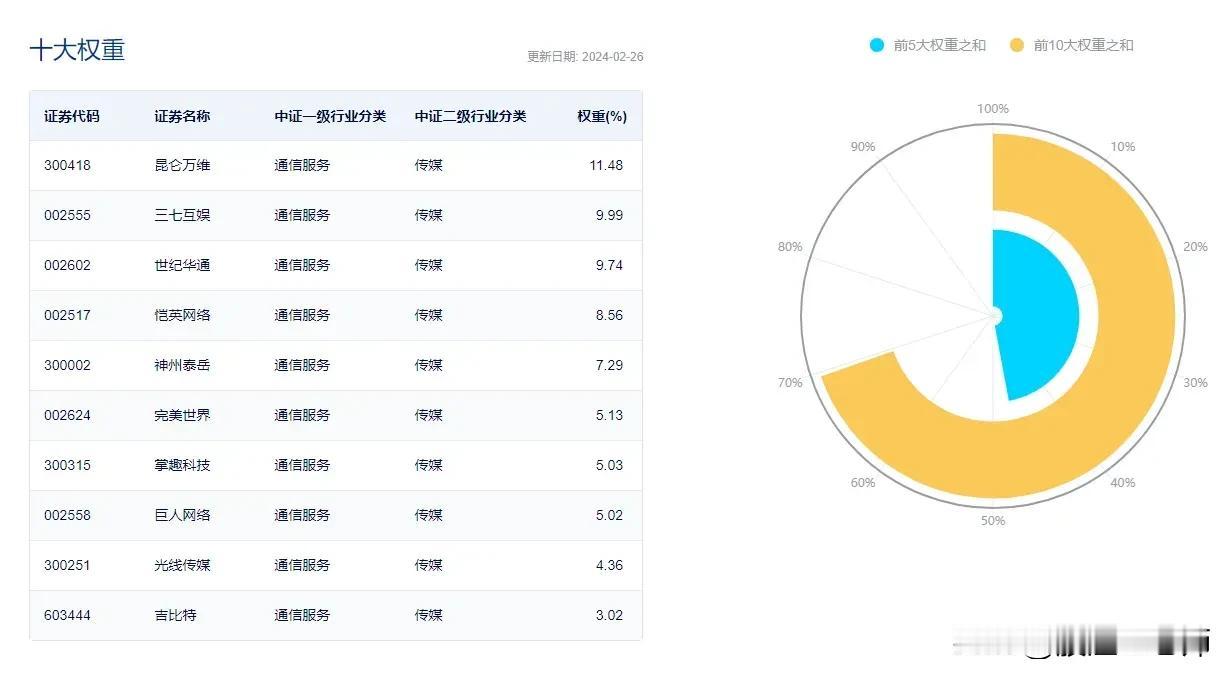The image size is (1230, 676).
Task: Click weight value 5.03
Action: coord(609,465)
